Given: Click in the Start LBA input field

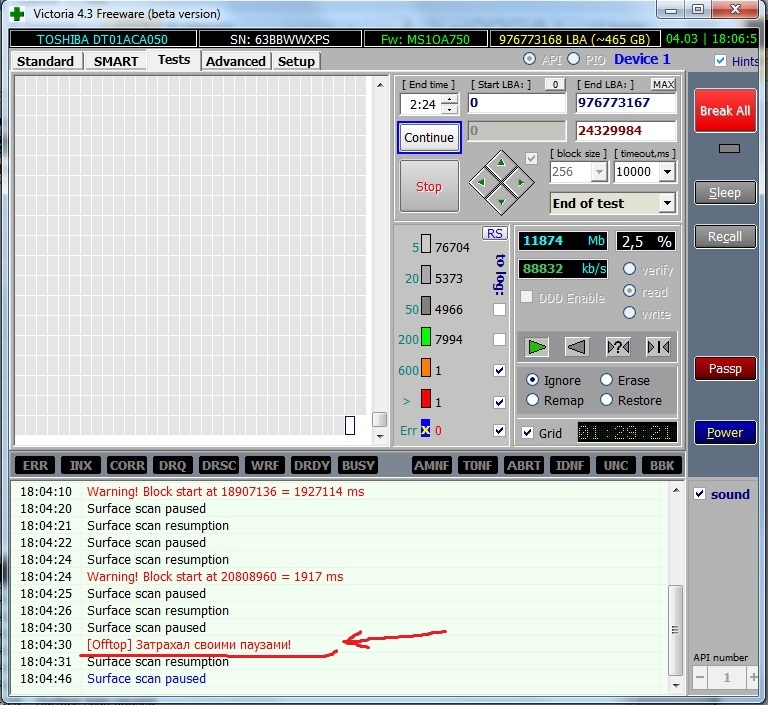Looking at the screenshot, I should (515, 103).
